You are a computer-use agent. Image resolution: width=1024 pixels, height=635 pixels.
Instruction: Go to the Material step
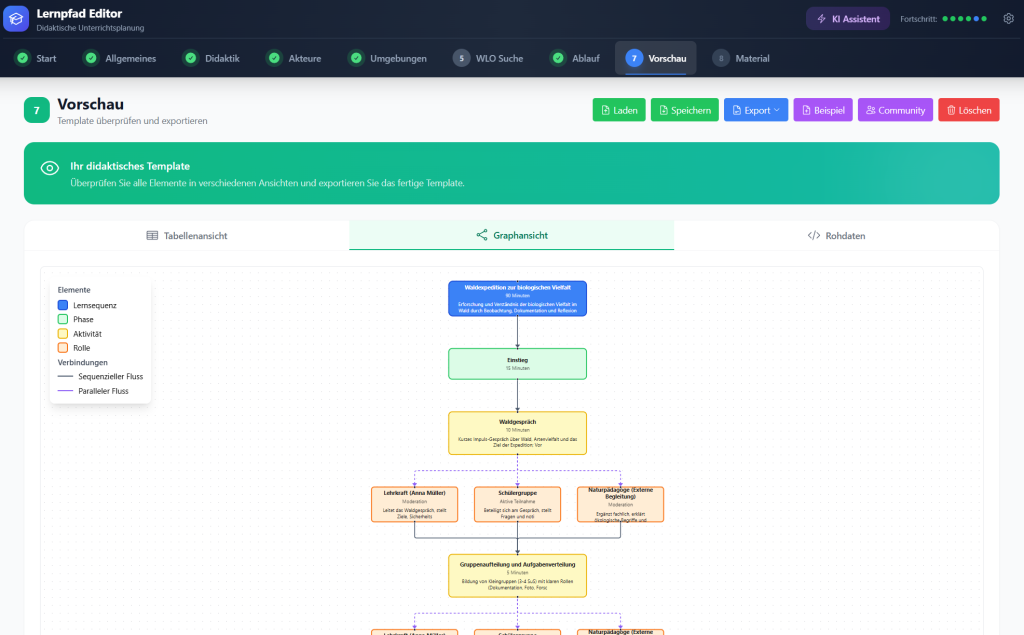point(741,58)
